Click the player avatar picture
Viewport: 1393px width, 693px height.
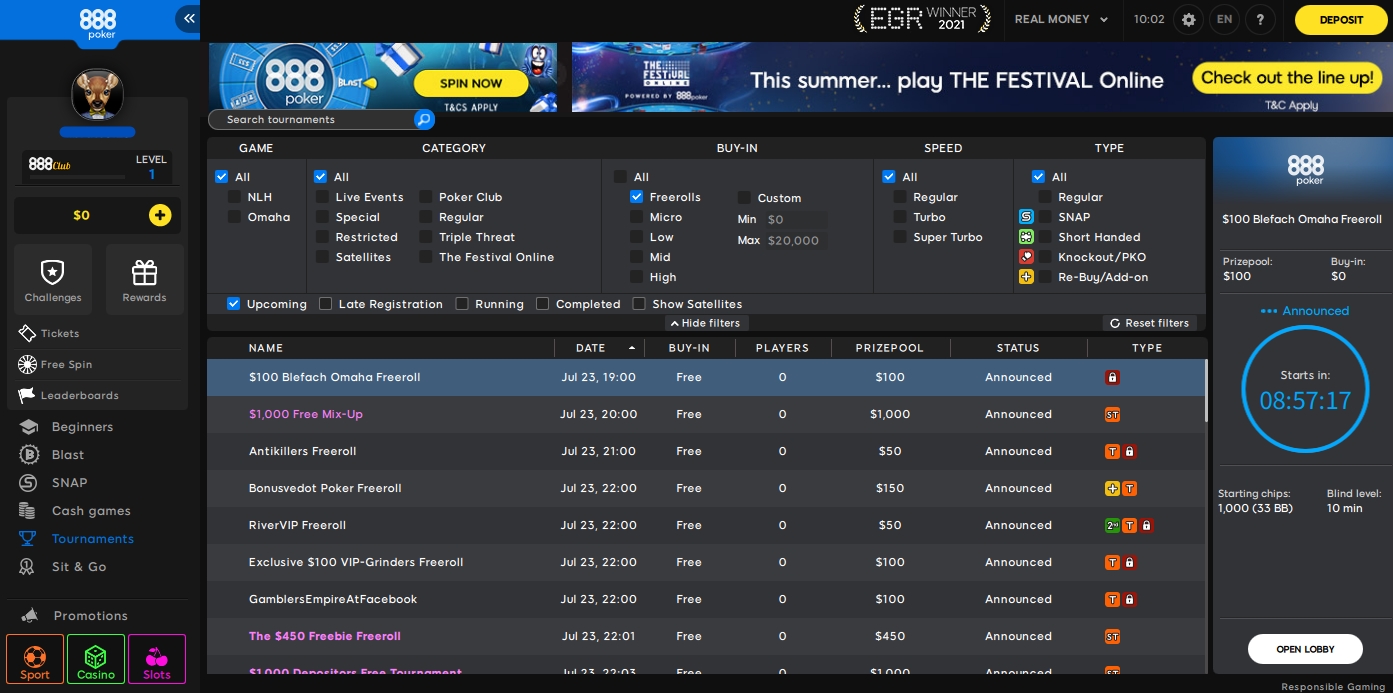[x=97, y=95]
